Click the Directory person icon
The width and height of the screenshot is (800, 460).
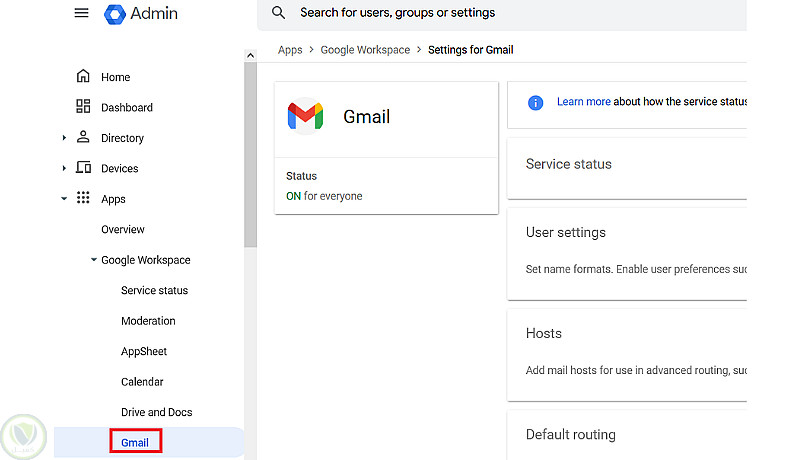[x=83, y=138]
